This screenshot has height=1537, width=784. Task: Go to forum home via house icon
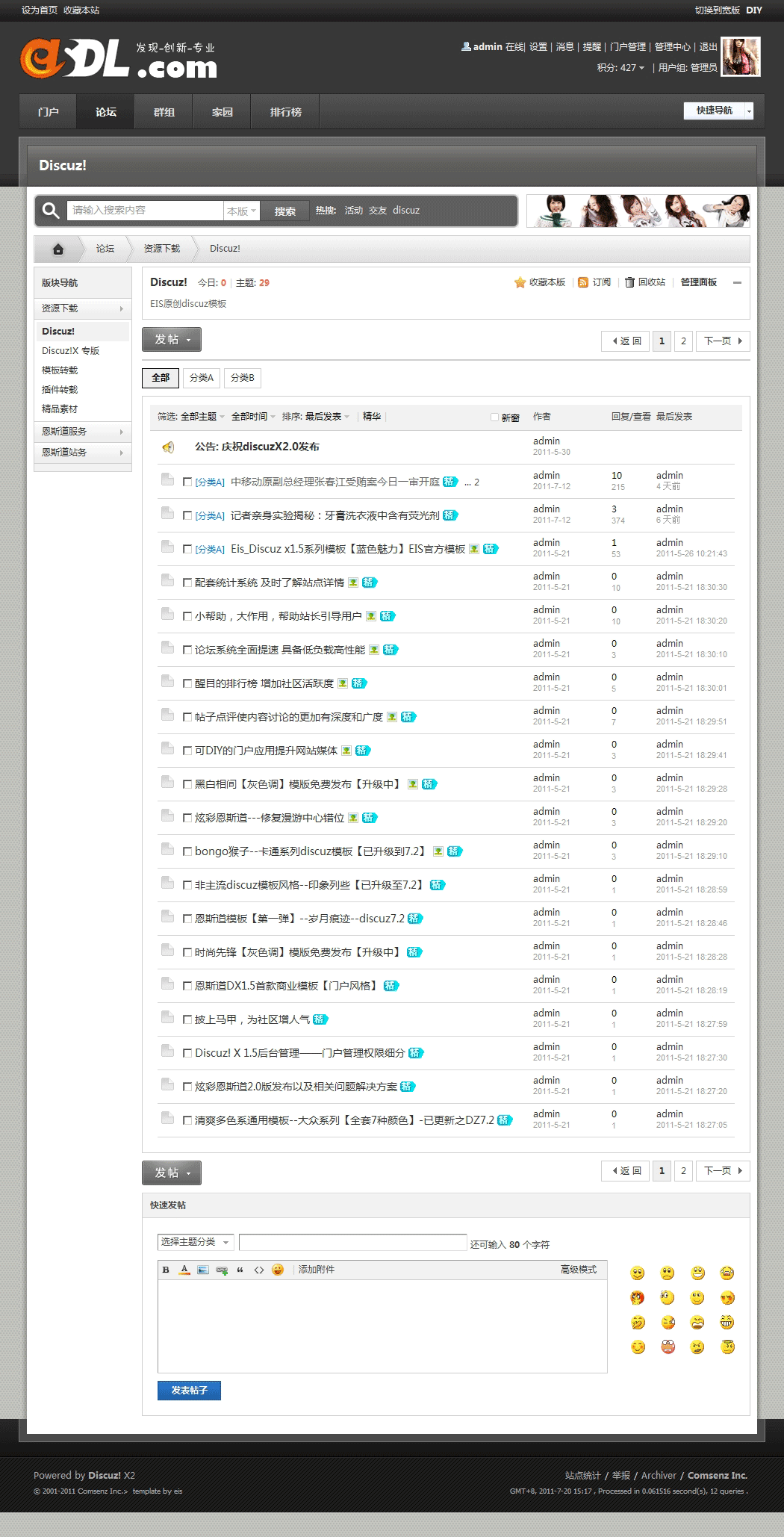[58, 249]
